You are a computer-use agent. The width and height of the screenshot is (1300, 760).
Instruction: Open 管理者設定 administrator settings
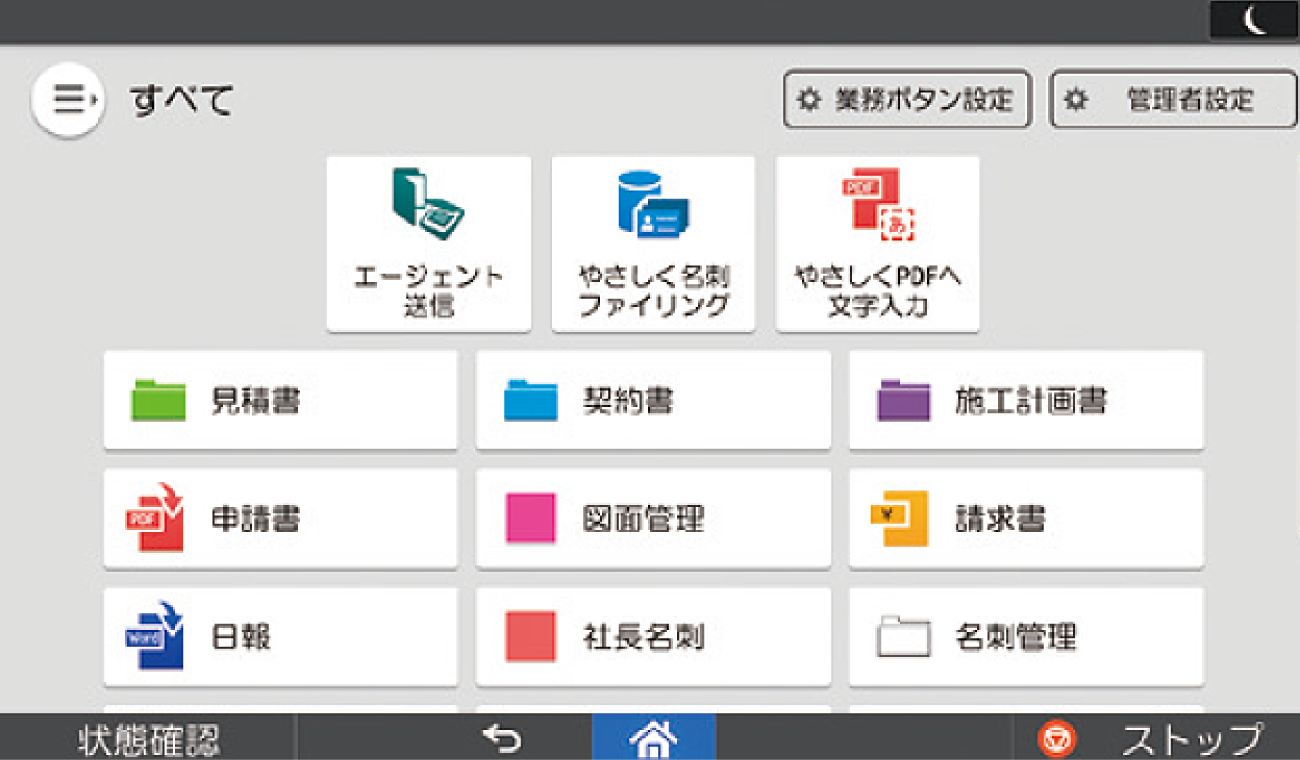coord(1170,100)
